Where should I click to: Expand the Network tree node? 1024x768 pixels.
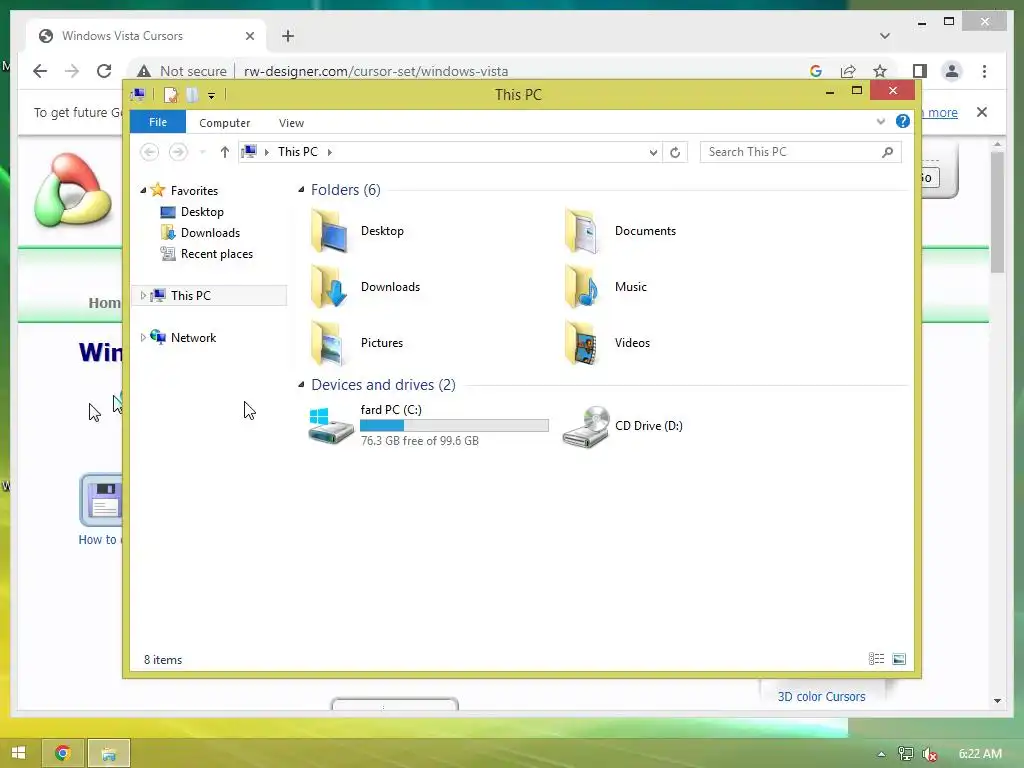143,338
